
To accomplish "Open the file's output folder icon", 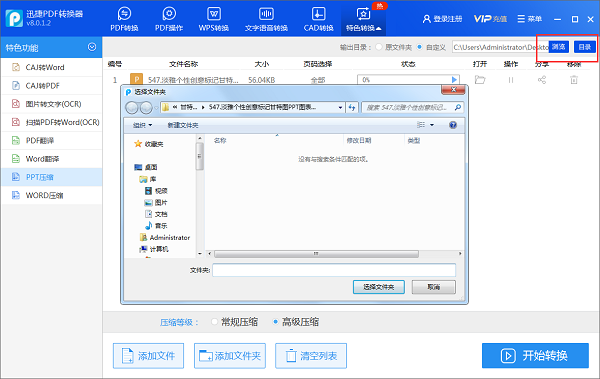I will pos(480,80).
